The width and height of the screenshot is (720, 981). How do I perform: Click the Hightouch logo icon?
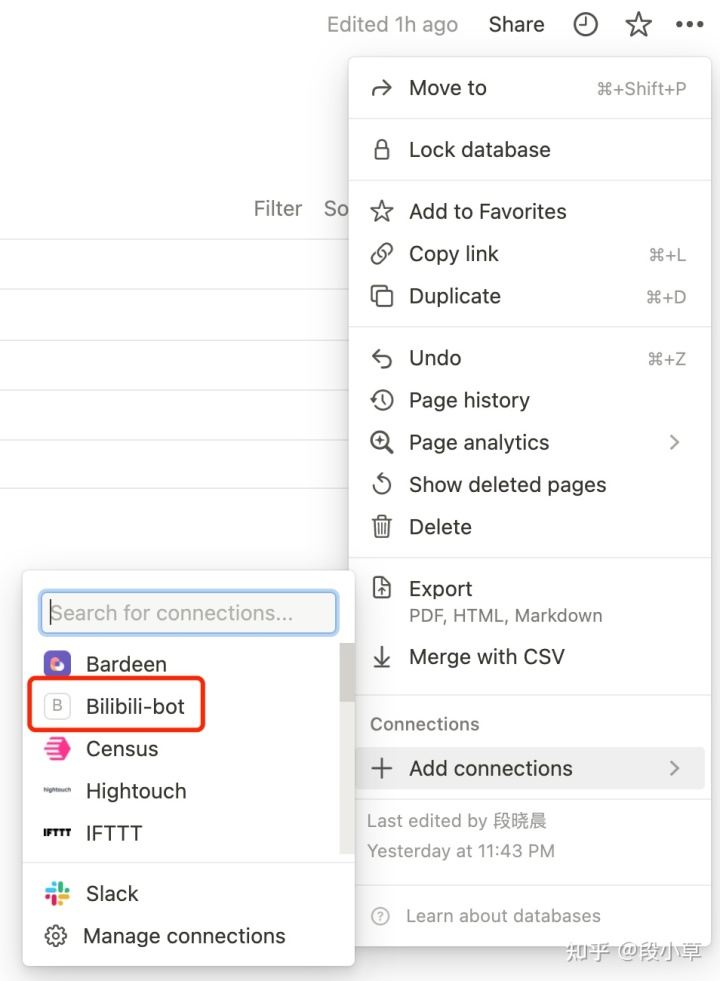click(x=58, y=791)
